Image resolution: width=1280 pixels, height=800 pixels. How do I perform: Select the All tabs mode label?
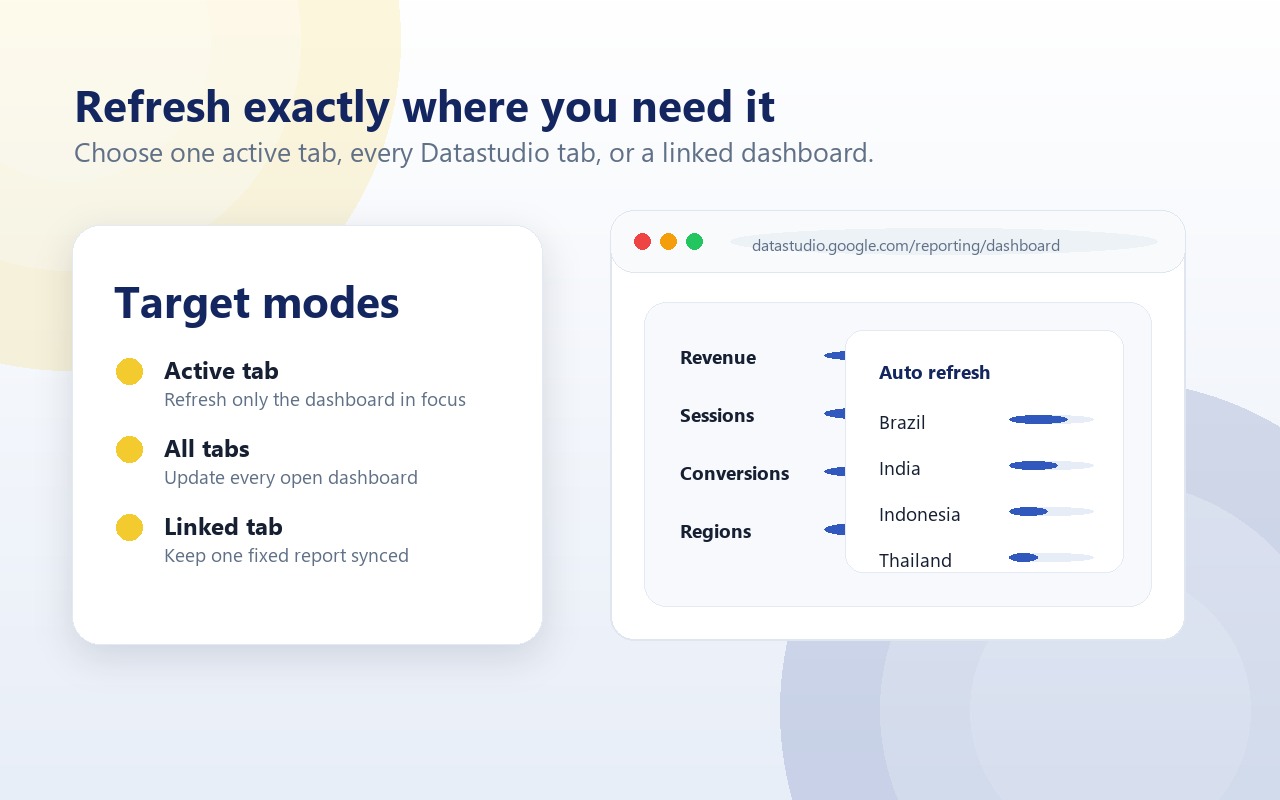click(x=207, y=449)
